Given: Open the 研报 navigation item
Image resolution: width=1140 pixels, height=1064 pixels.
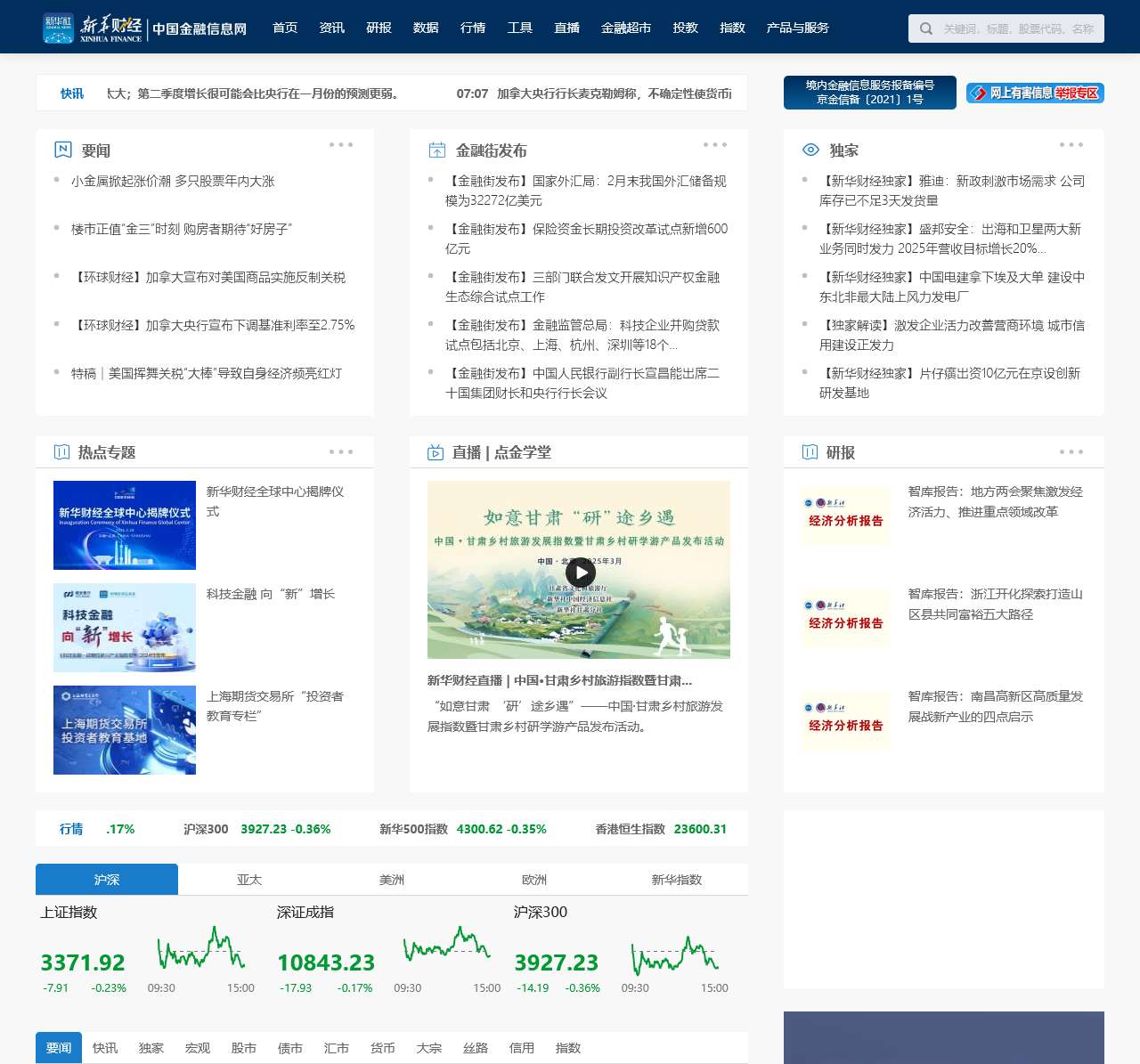Looking at the screenshot, I should (x=379, y=28).
